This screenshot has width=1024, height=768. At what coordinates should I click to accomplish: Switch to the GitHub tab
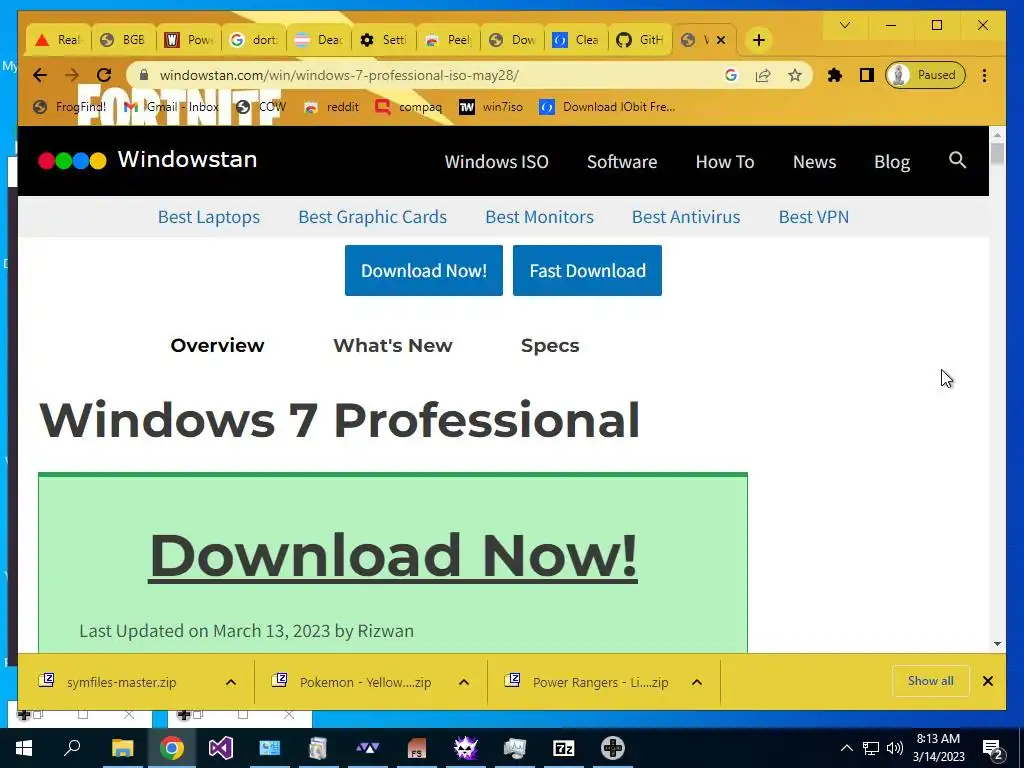639,40
